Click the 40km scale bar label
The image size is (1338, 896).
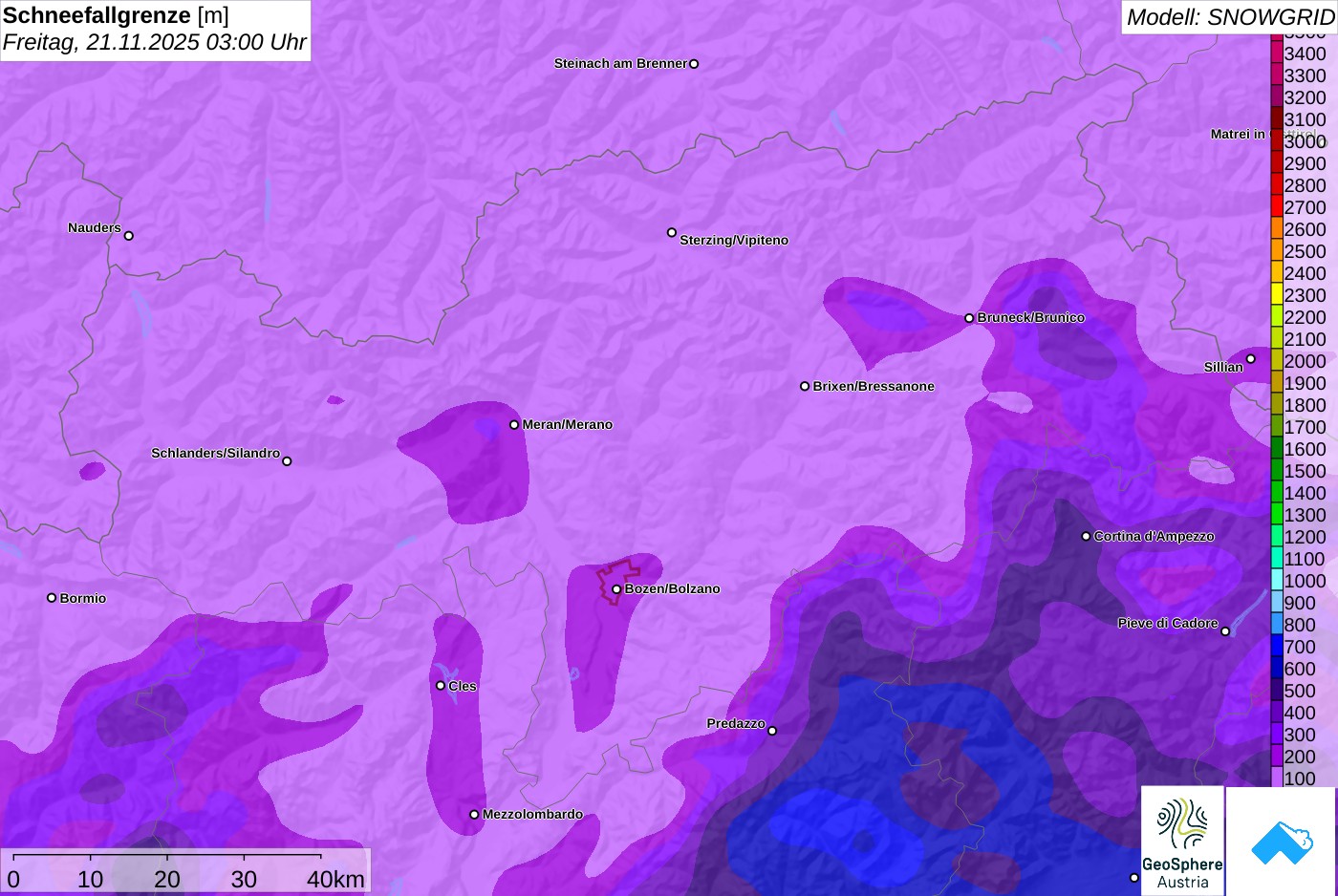point(335,879)
